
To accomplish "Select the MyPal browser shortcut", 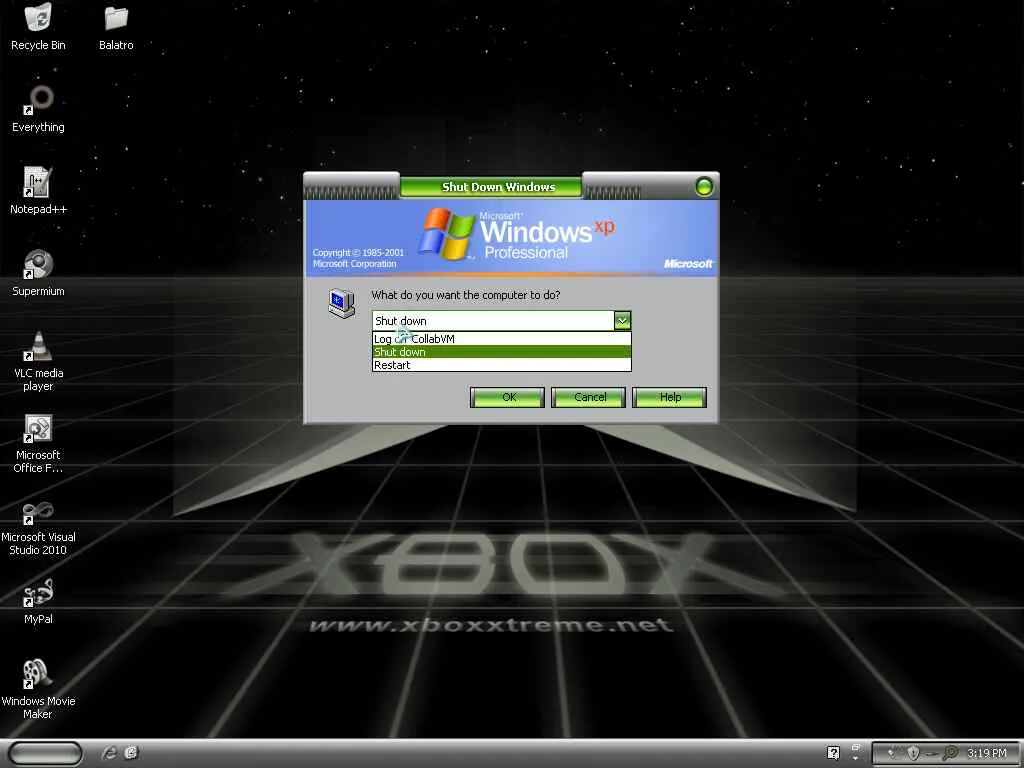I will click(39, 601).
